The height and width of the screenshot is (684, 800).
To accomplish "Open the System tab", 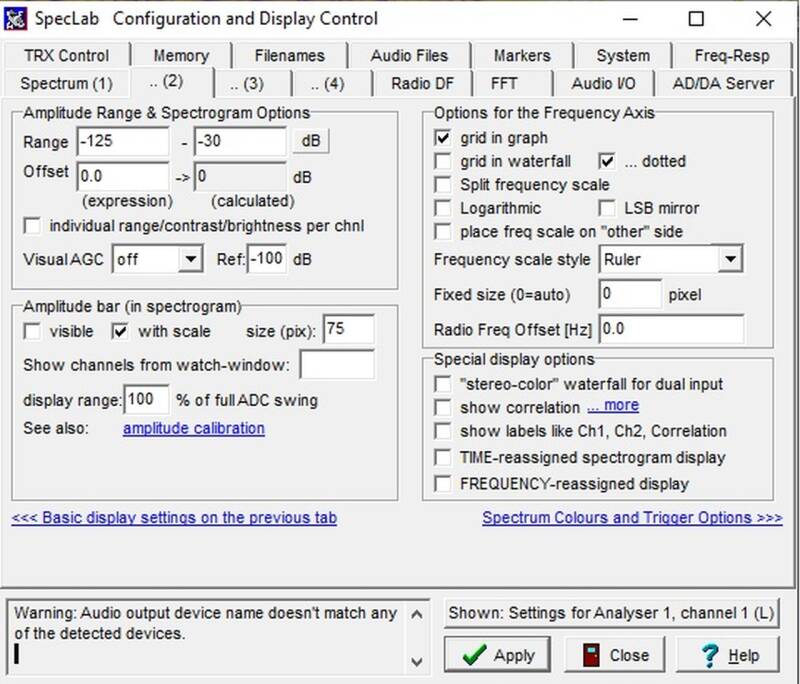I will (x=623, y=55).
